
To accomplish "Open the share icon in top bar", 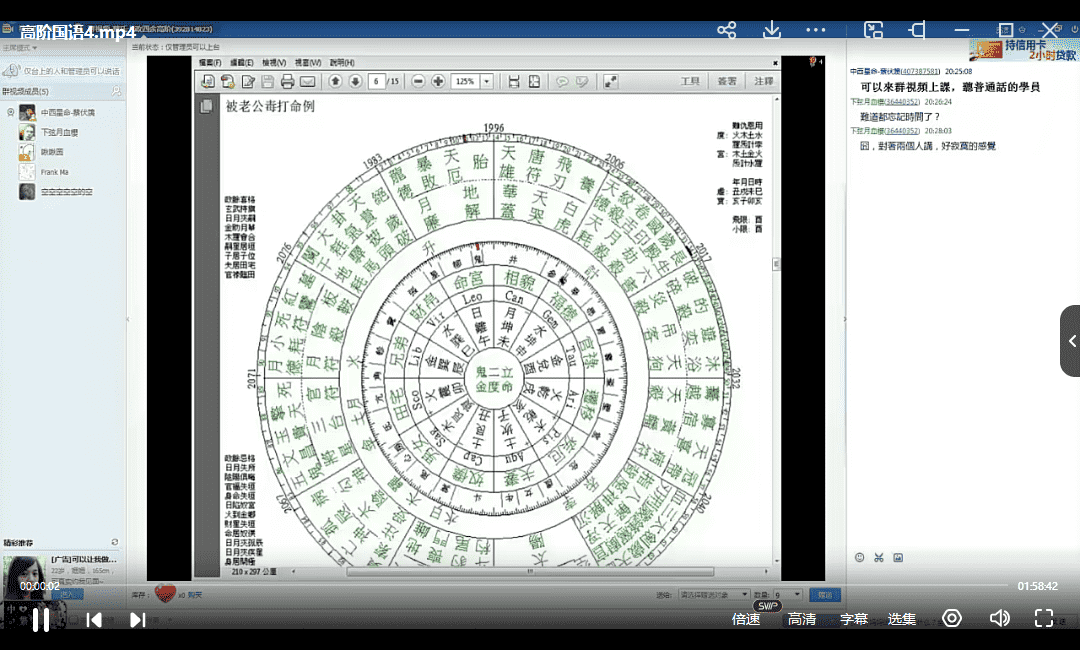I will [727, 30].
